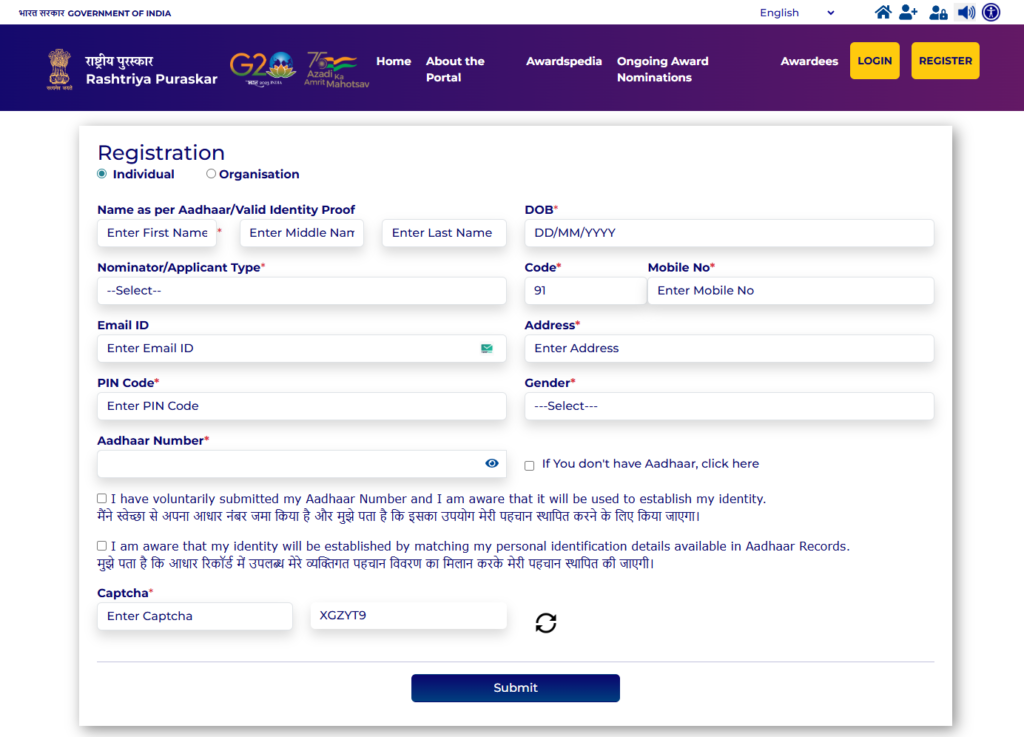1024x737 pixels.
Task: Open the Gender select dropdown
Action: [x=728, y=406]
